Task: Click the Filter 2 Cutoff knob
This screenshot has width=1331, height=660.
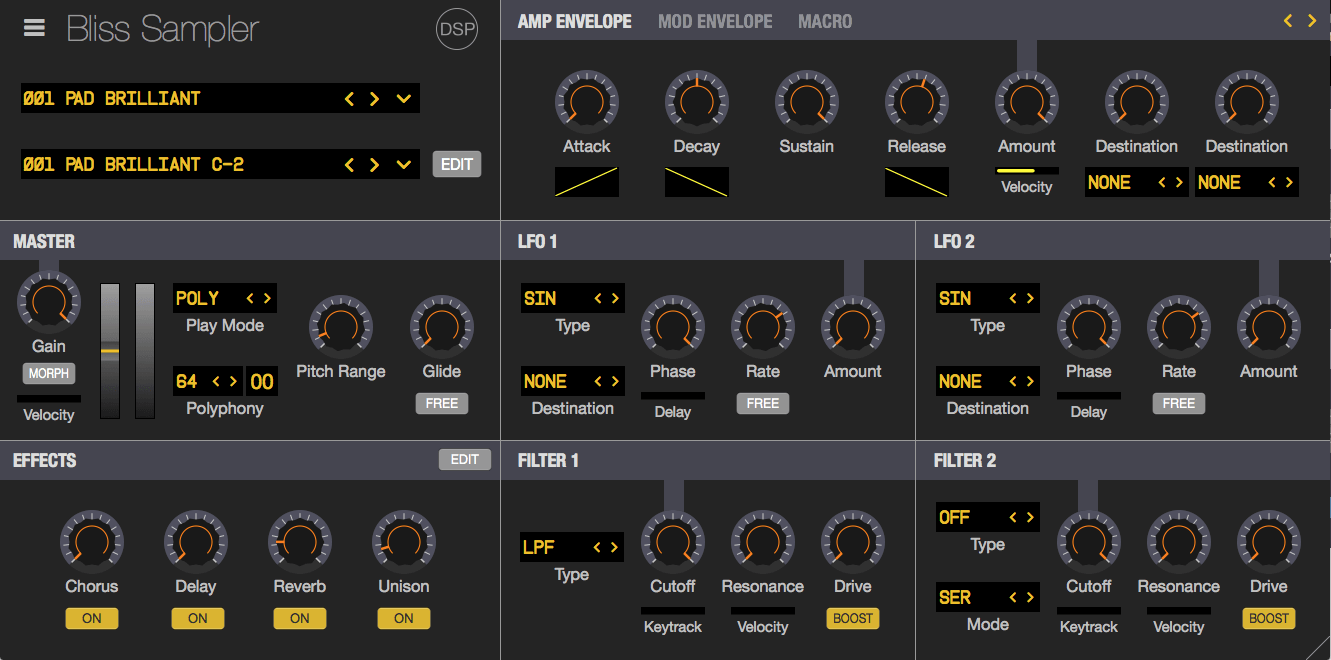Action: (x=1089, y=541)
